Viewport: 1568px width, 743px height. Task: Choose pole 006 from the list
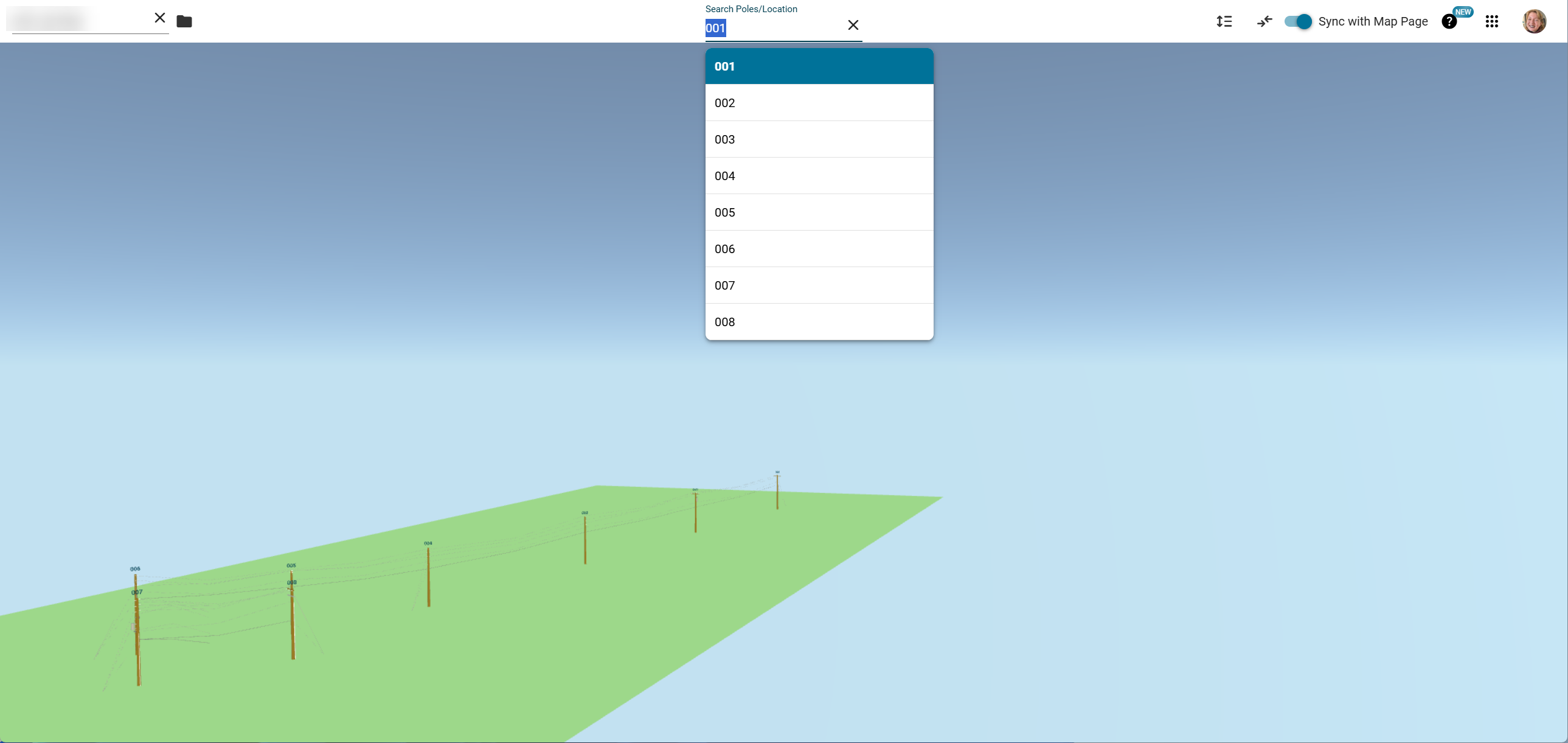[819, 249]
